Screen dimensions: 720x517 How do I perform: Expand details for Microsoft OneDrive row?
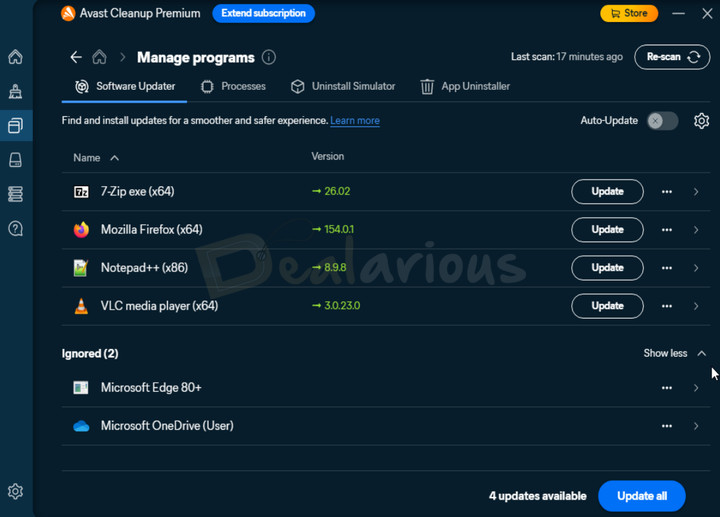[x=696, y=426]
